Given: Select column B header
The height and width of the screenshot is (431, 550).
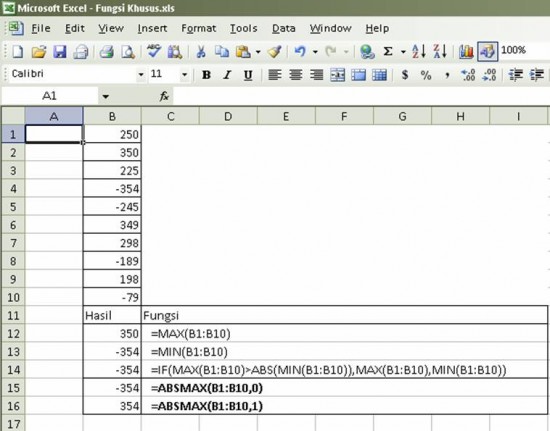Looking at the screenshot, I should coord(112,116).
